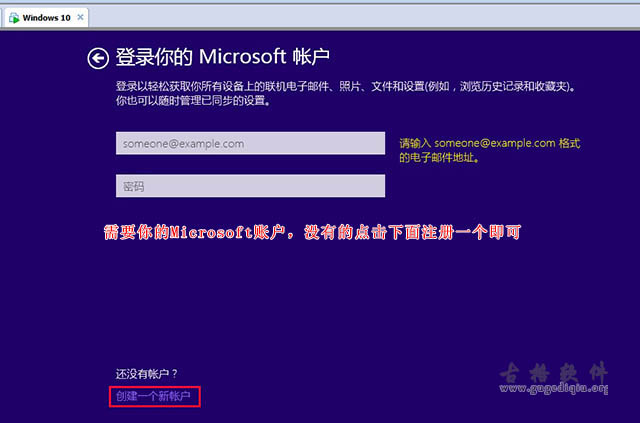This screenshot has width=640, height=423.
Task: Open the 创建一个新帐户 link
Action: click(x=157, y=397)
